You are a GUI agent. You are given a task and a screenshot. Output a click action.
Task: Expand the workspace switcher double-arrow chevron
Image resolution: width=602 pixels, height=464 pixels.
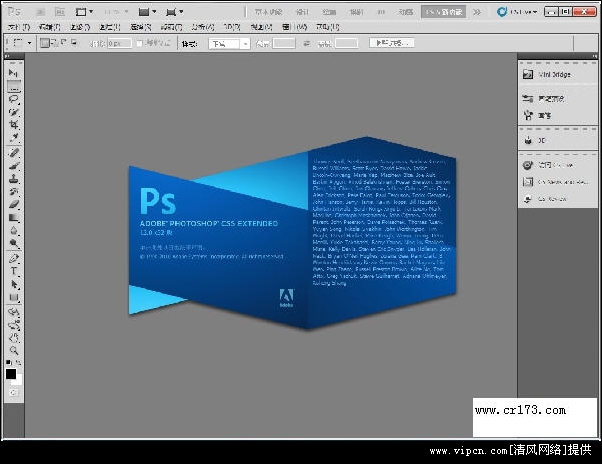[477, 12]
